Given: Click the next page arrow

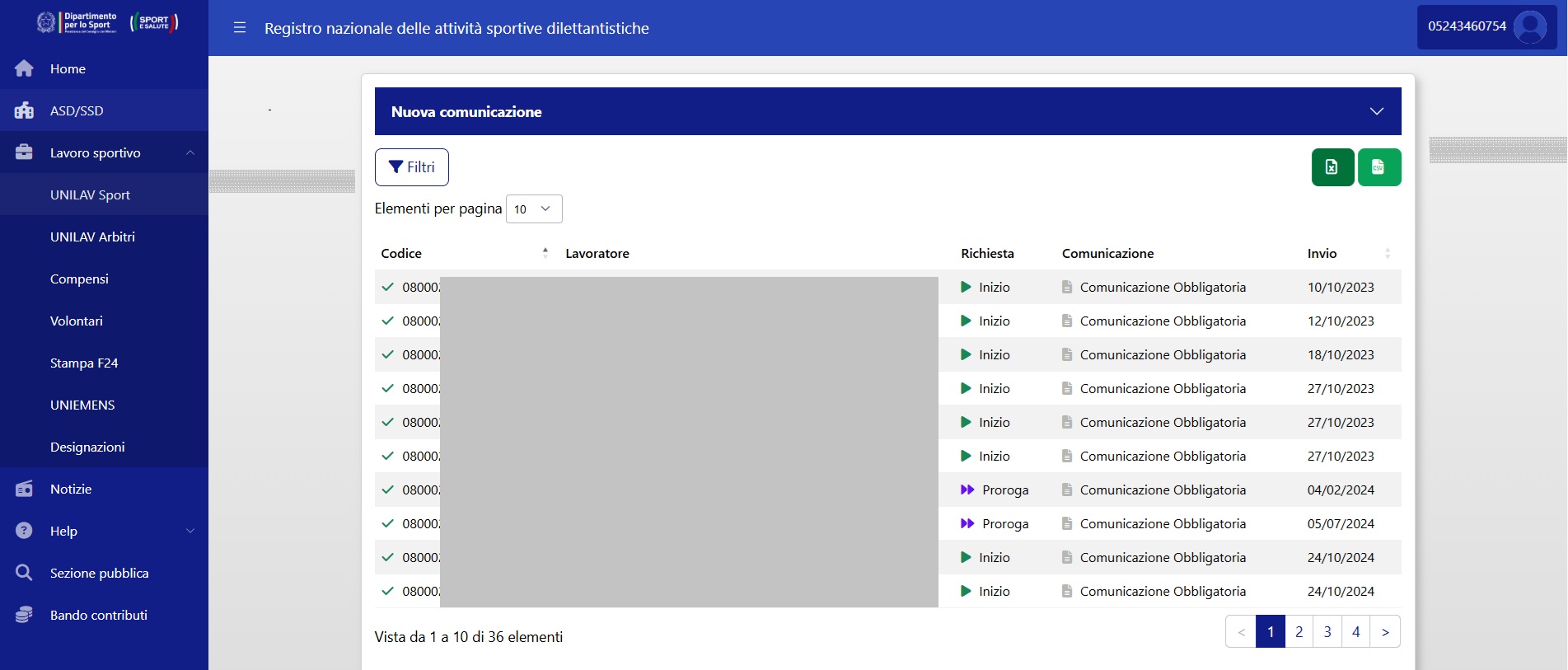Looking at the screenshot, I should coord(1384,632).
